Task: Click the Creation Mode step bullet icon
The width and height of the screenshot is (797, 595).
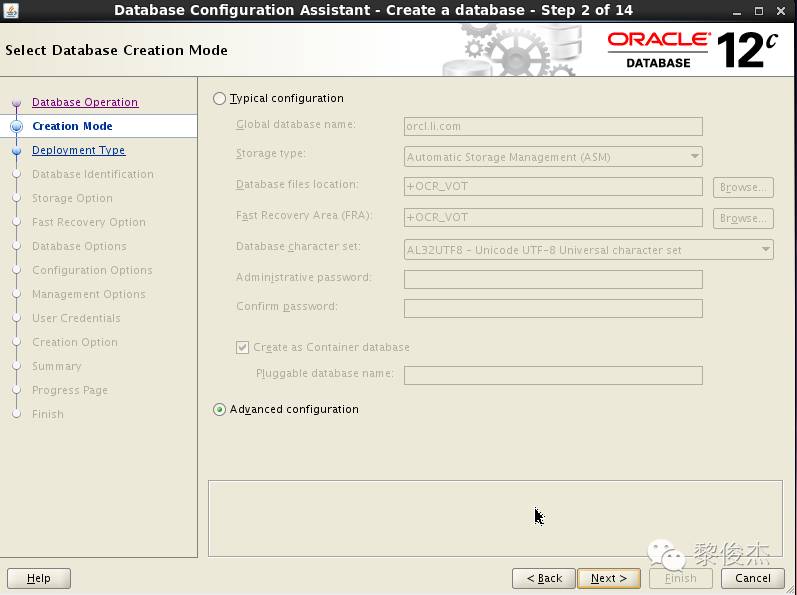Action: [x=16, y=126]
